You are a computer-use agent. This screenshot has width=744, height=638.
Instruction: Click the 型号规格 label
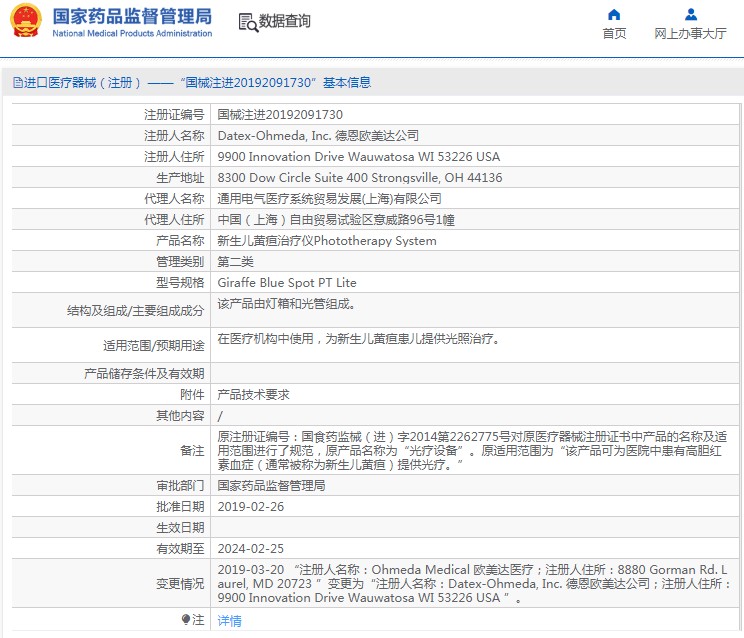coord(180,283)
